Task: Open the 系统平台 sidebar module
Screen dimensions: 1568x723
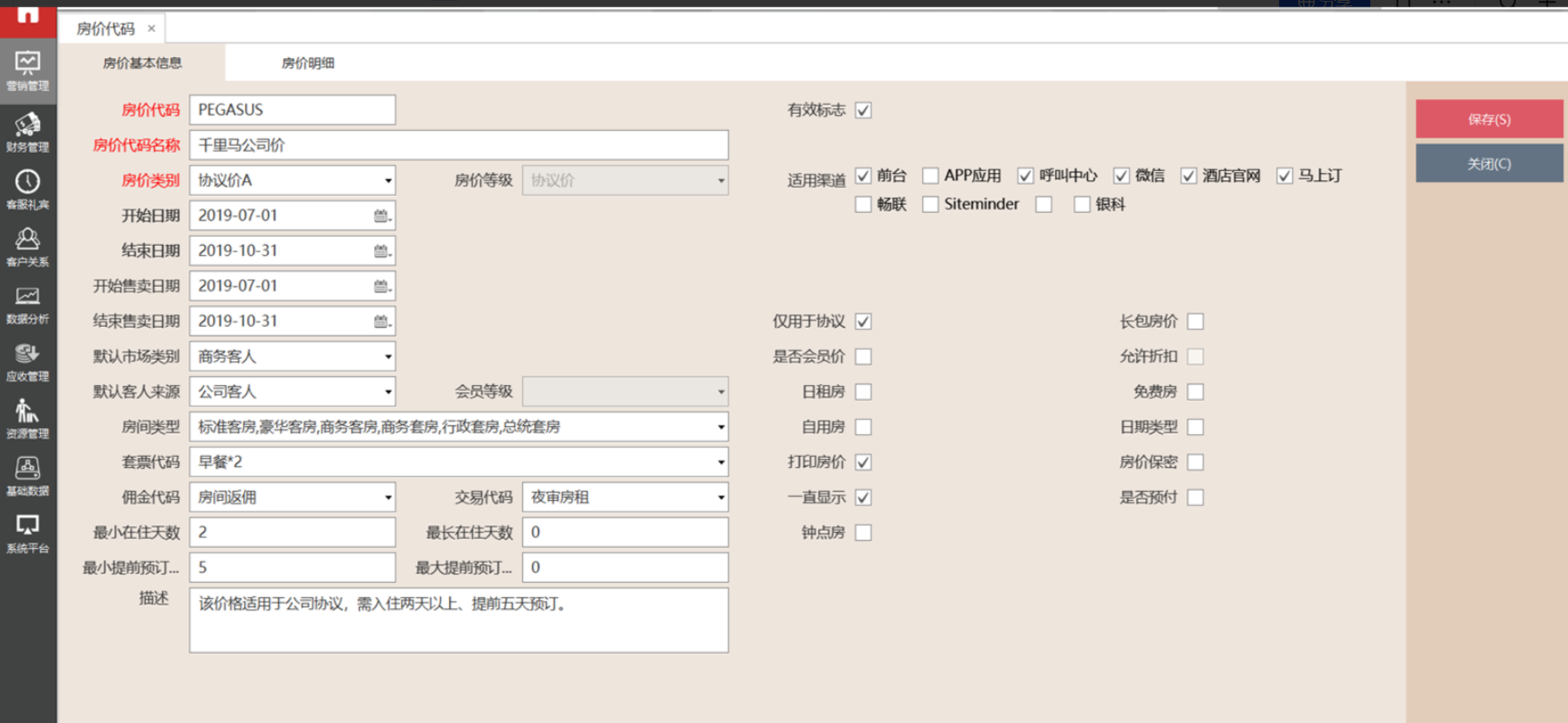Action: (27, 534)
